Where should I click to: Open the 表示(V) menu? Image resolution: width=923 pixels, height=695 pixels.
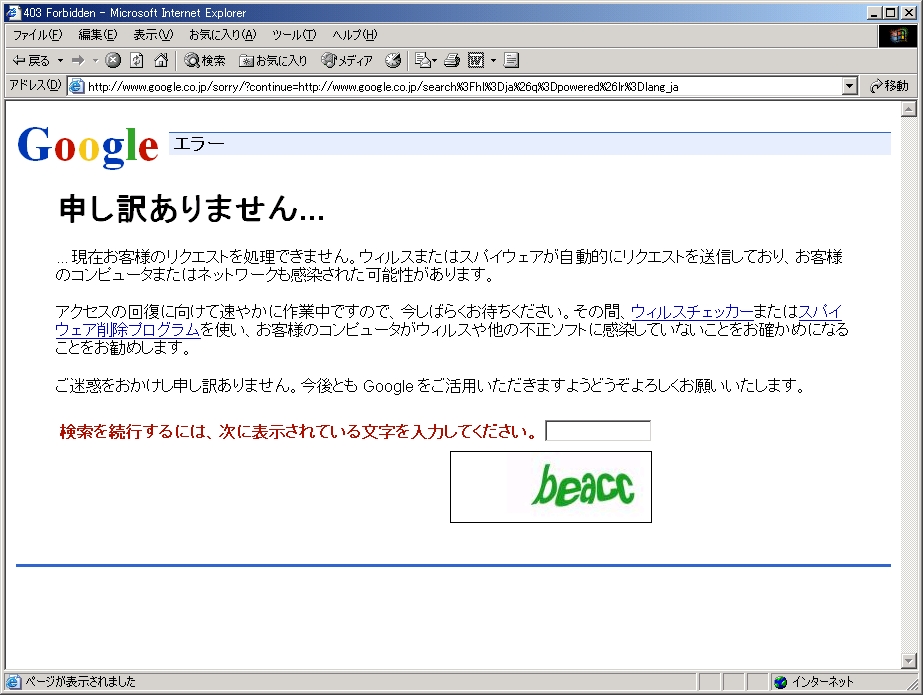click(153, 35)
